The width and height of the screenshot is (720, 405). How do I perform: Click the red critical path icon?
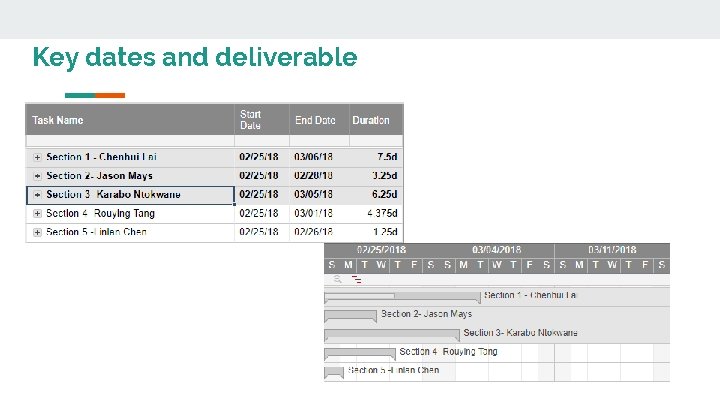356,279
